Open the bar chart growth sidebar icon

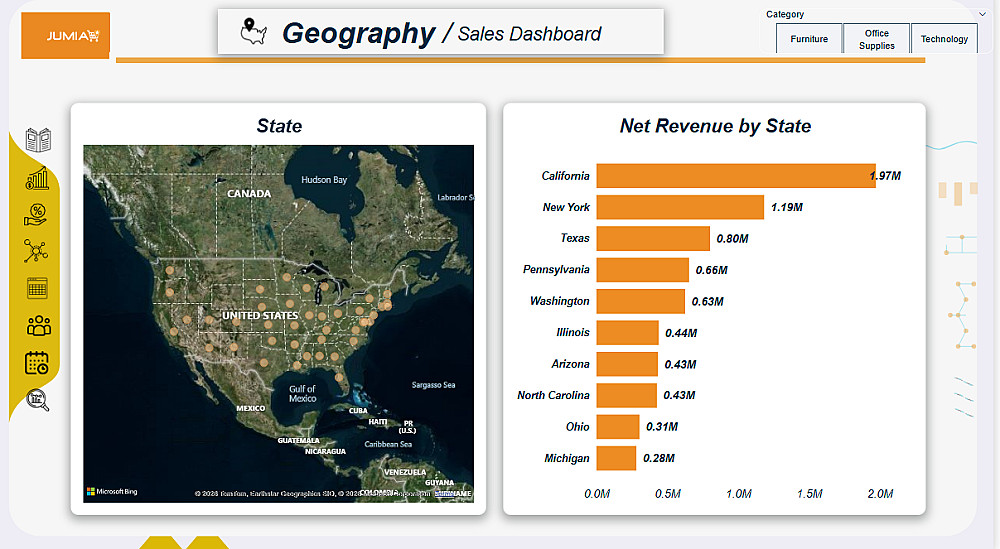click(37, 179)
